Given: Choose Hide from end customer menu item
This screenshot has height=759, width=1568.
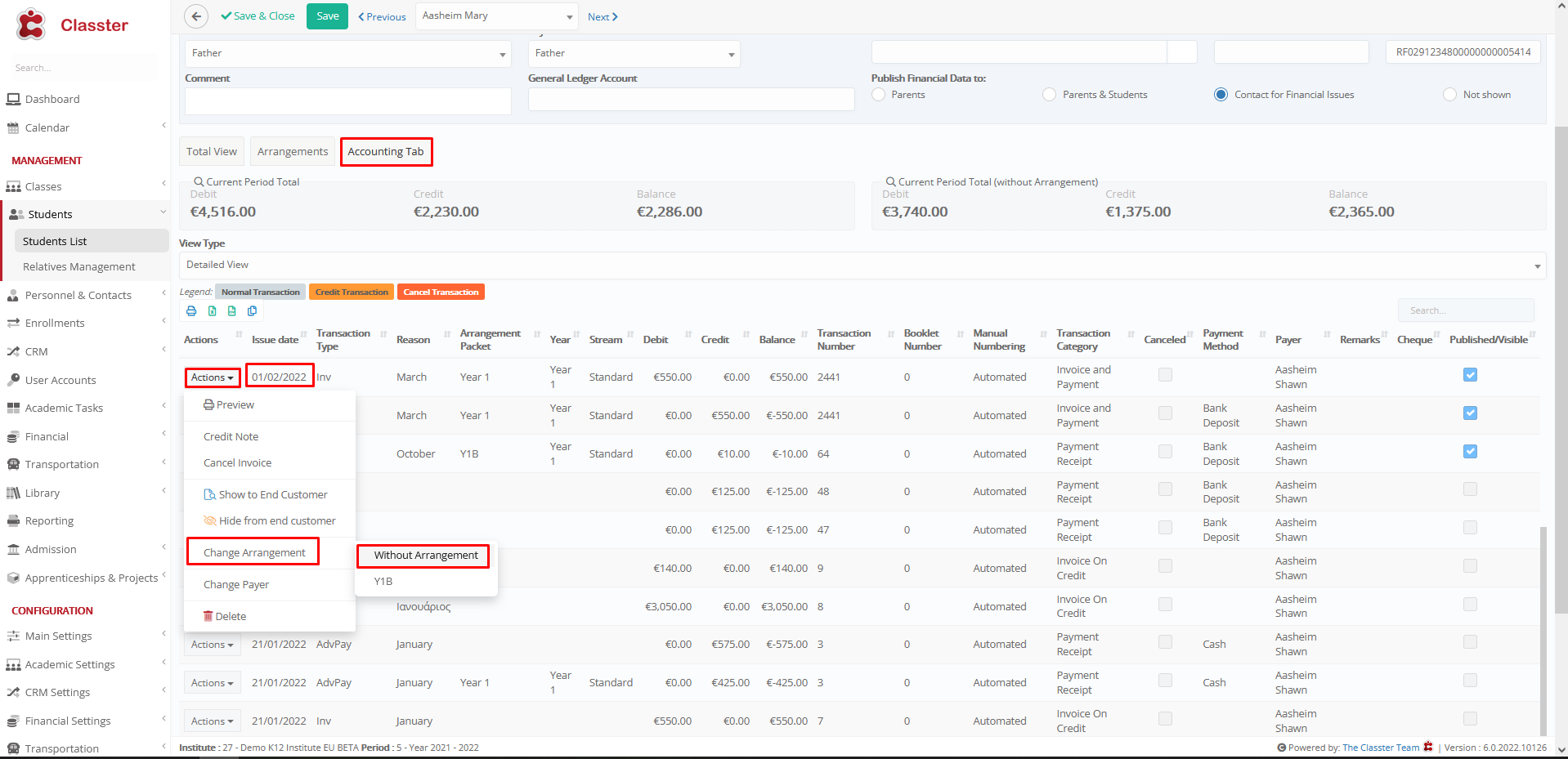Looking at the screenshot, I should [270, 521].
